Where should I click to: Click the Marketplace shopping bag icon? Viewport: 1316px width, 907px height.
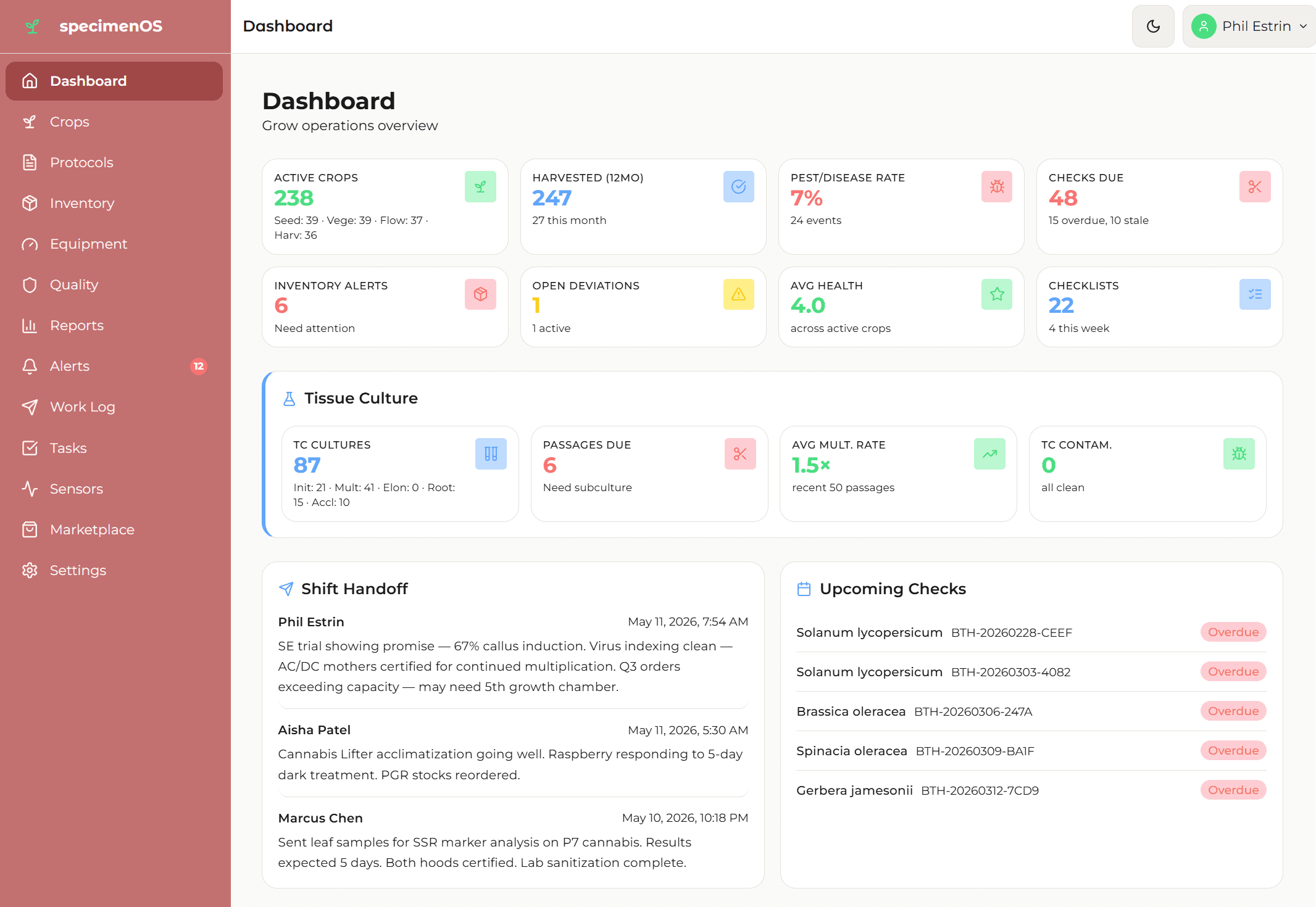click(x=30, y=529)
